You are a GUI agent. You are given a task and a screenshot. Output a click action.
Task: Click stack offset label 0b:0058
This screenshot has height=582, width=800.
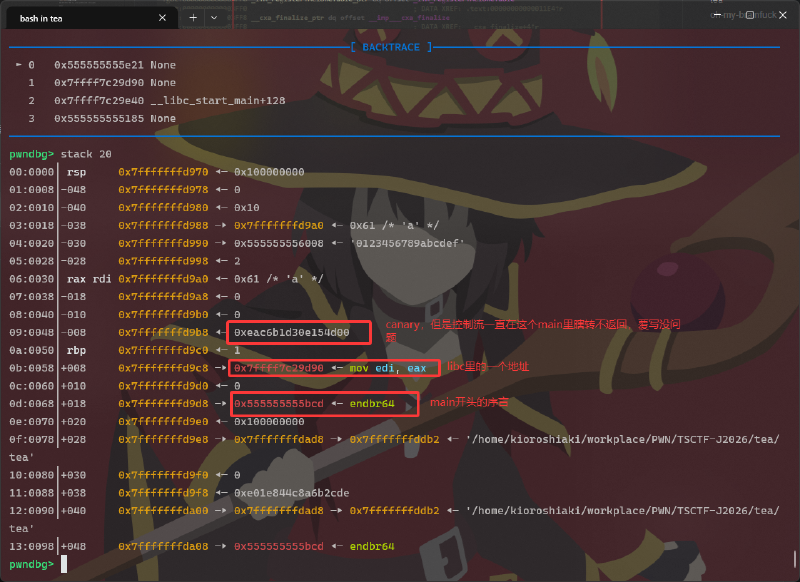31,368
